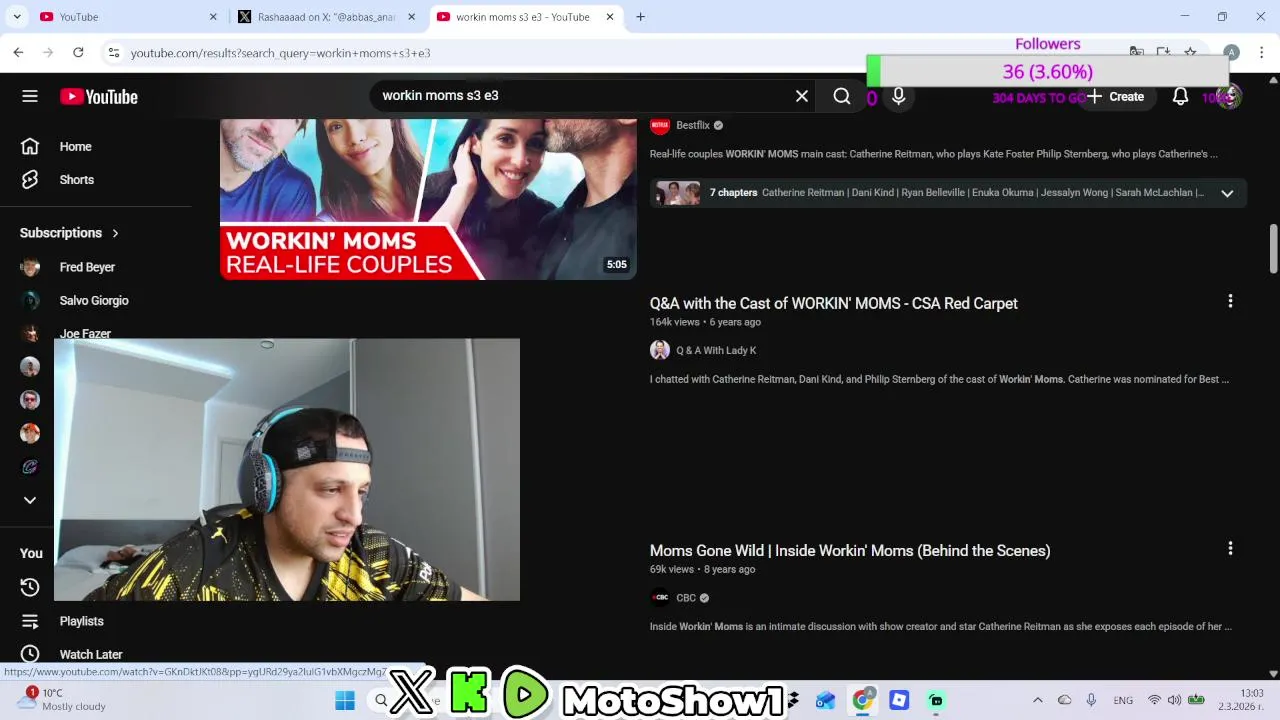Open the YouTube account avatar menu

pos(1229,96)
